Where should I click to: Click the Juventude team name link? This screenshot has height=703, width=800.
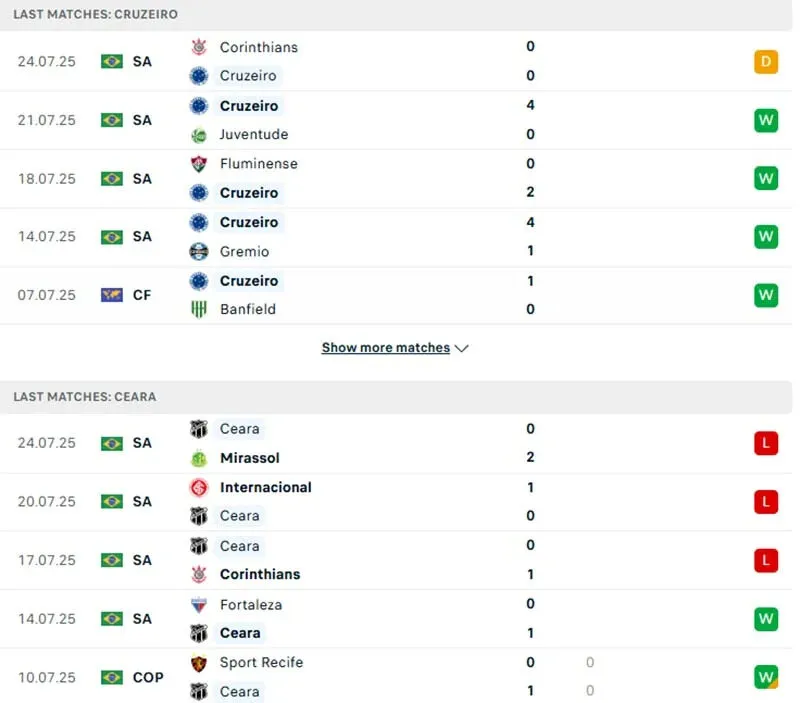point(254,135)
